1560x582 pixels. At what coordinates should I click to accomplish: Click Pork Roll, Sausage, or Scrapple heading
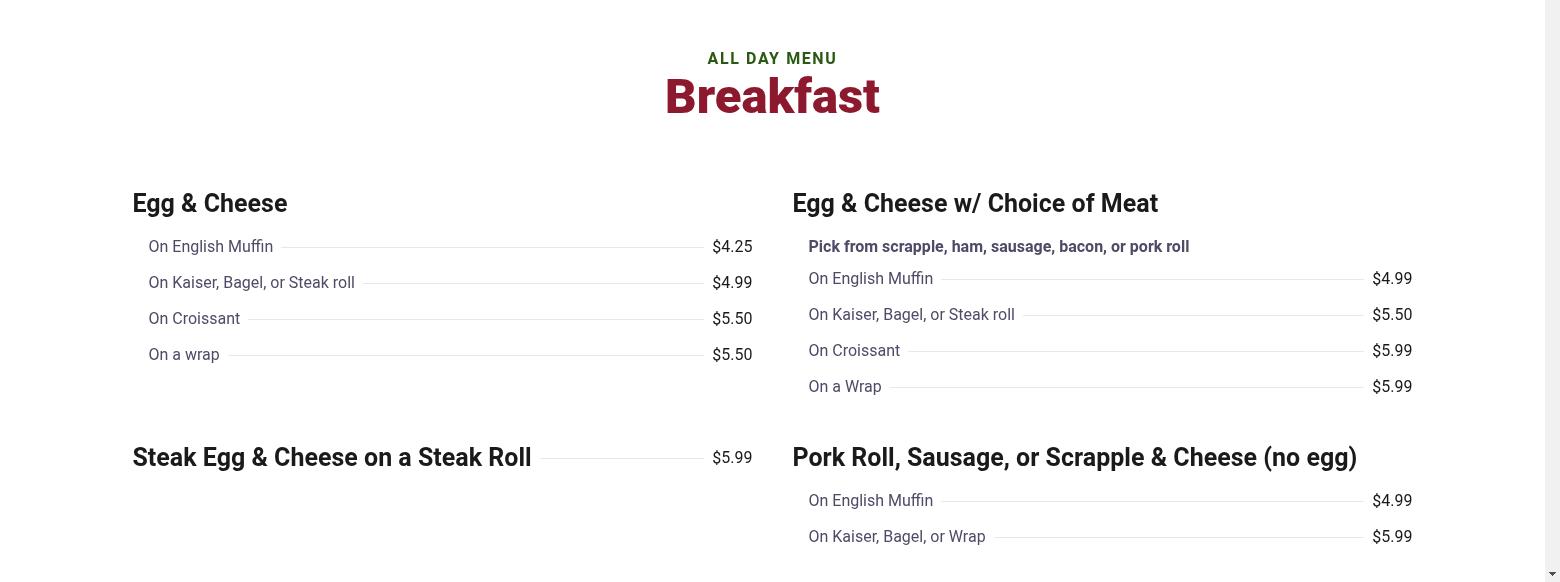[x=1075, y=457]
